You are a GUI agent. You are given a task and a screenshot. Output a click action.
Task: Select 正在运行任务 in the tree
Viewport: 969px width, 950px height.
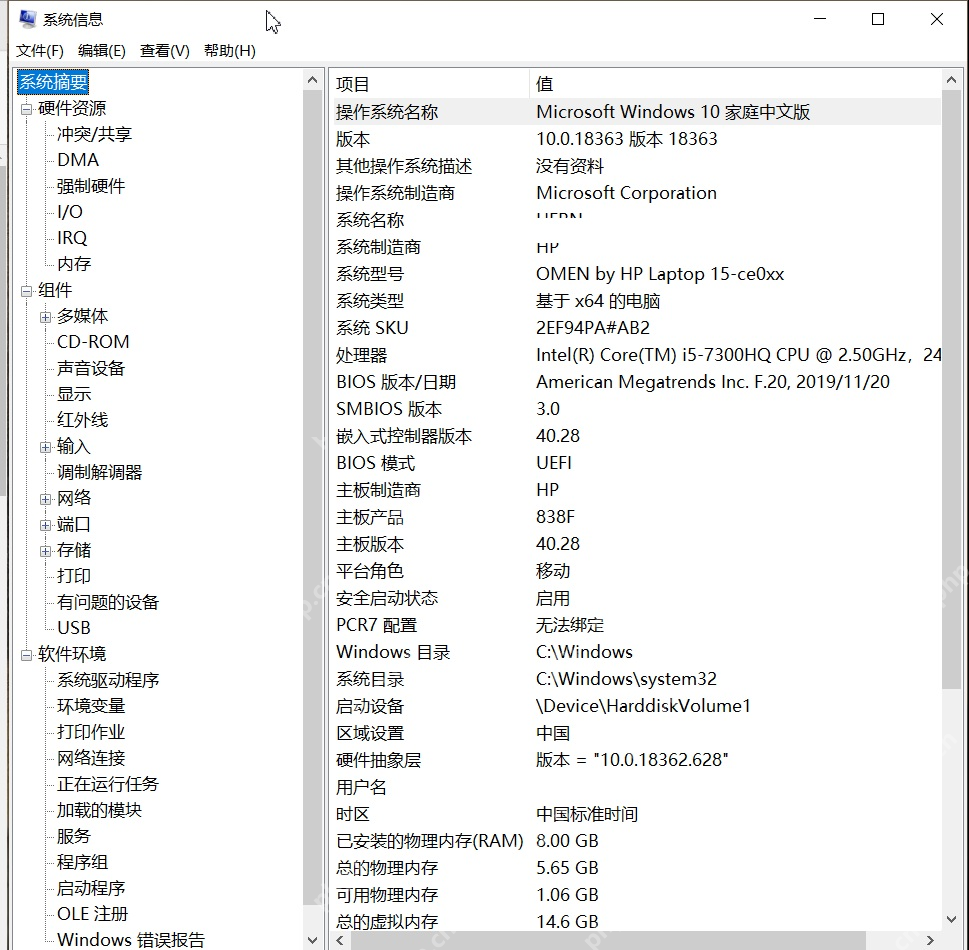click(108, 784)
